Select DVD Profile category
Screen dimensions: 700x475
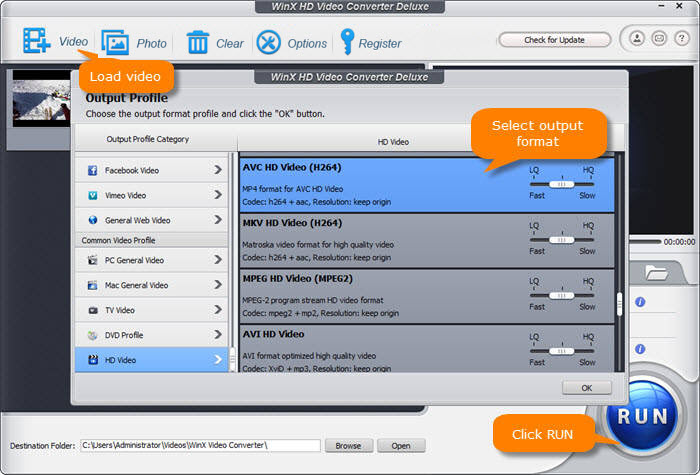[x=151, y=335]
